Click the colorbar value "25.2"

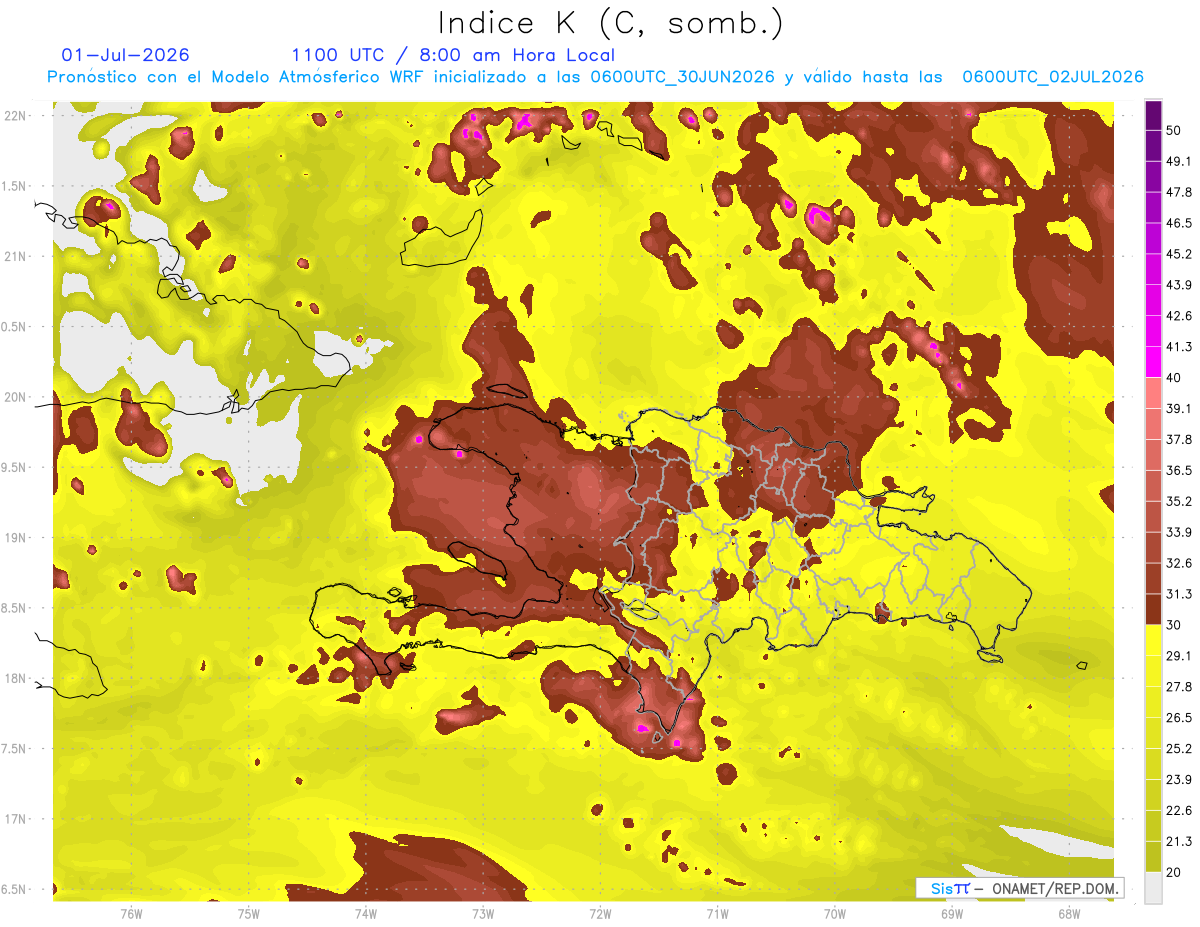(1179, 748)
